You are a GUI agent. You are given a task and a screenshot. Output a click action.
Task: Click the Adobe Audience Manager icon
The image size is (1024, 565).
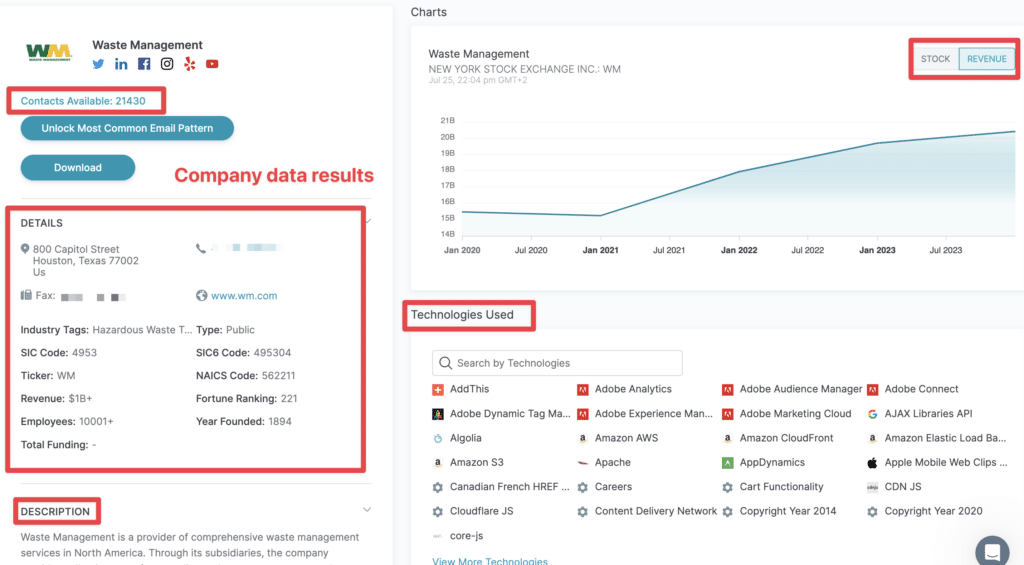pos(728,390)
